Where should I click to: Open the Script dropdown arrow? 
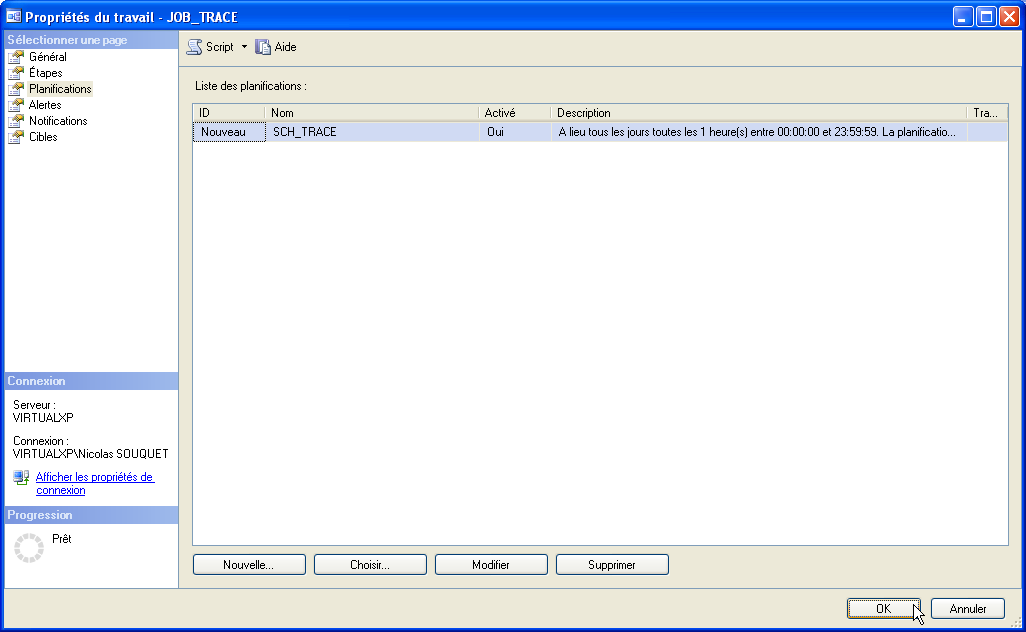point(244,47)
